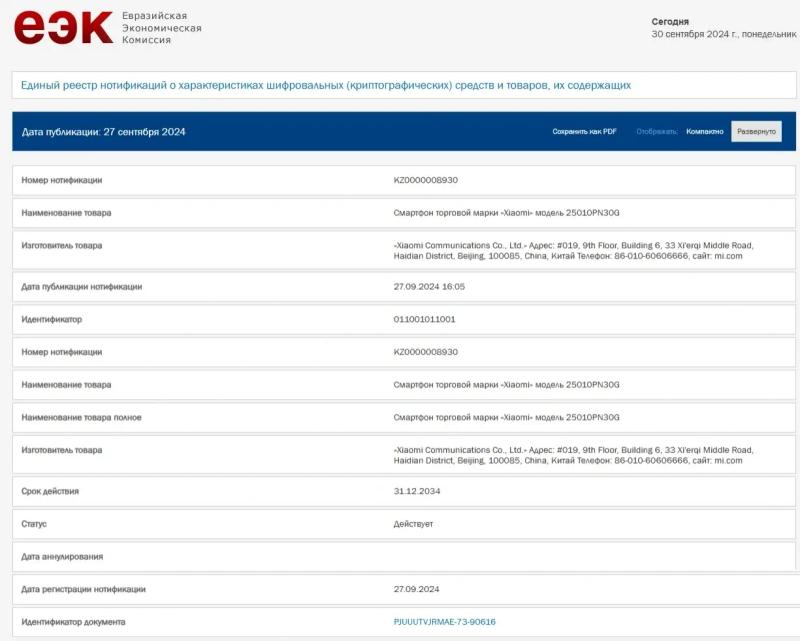Click 'Дата публикации: 27 сентября 2024' heading

[104, 132]
